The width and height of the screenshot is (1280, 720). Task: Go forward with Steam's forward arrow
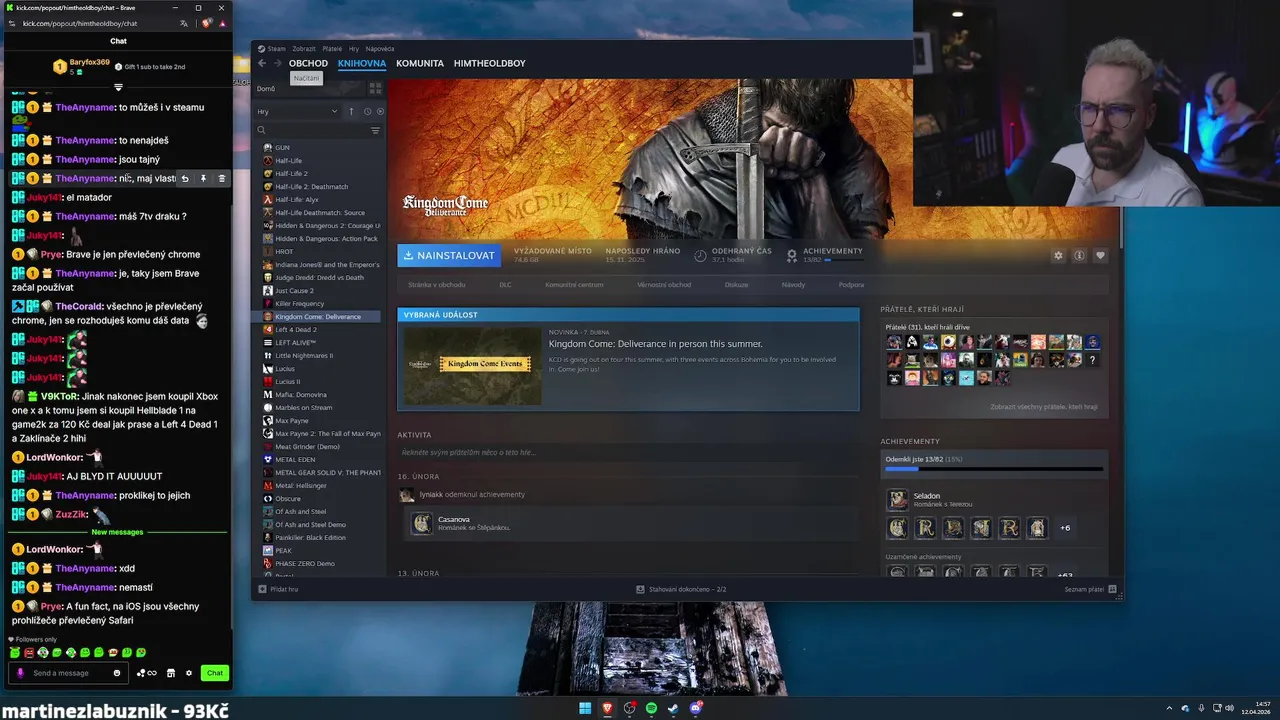click(x=277, y=63)
